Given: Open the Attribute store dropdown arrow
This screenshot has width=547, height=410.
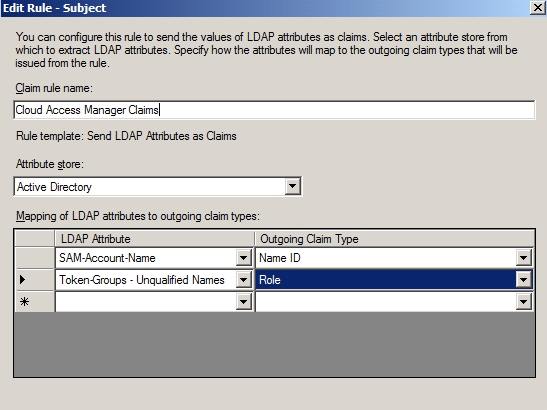Looking at the screenshot, I should tap(292, 186).
